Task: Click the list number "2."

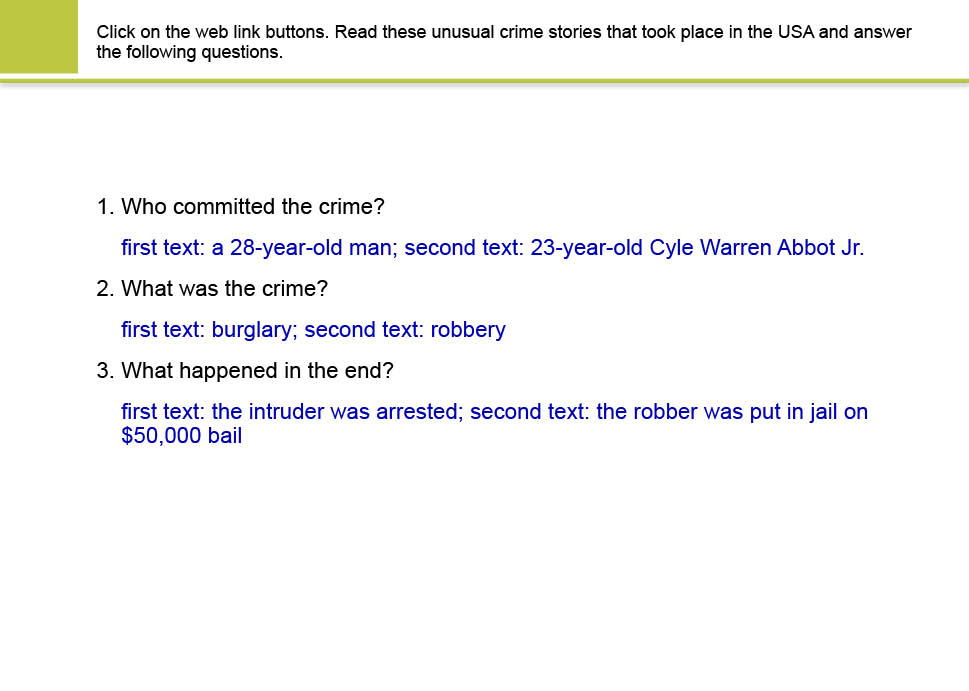Action: [105, 289]
